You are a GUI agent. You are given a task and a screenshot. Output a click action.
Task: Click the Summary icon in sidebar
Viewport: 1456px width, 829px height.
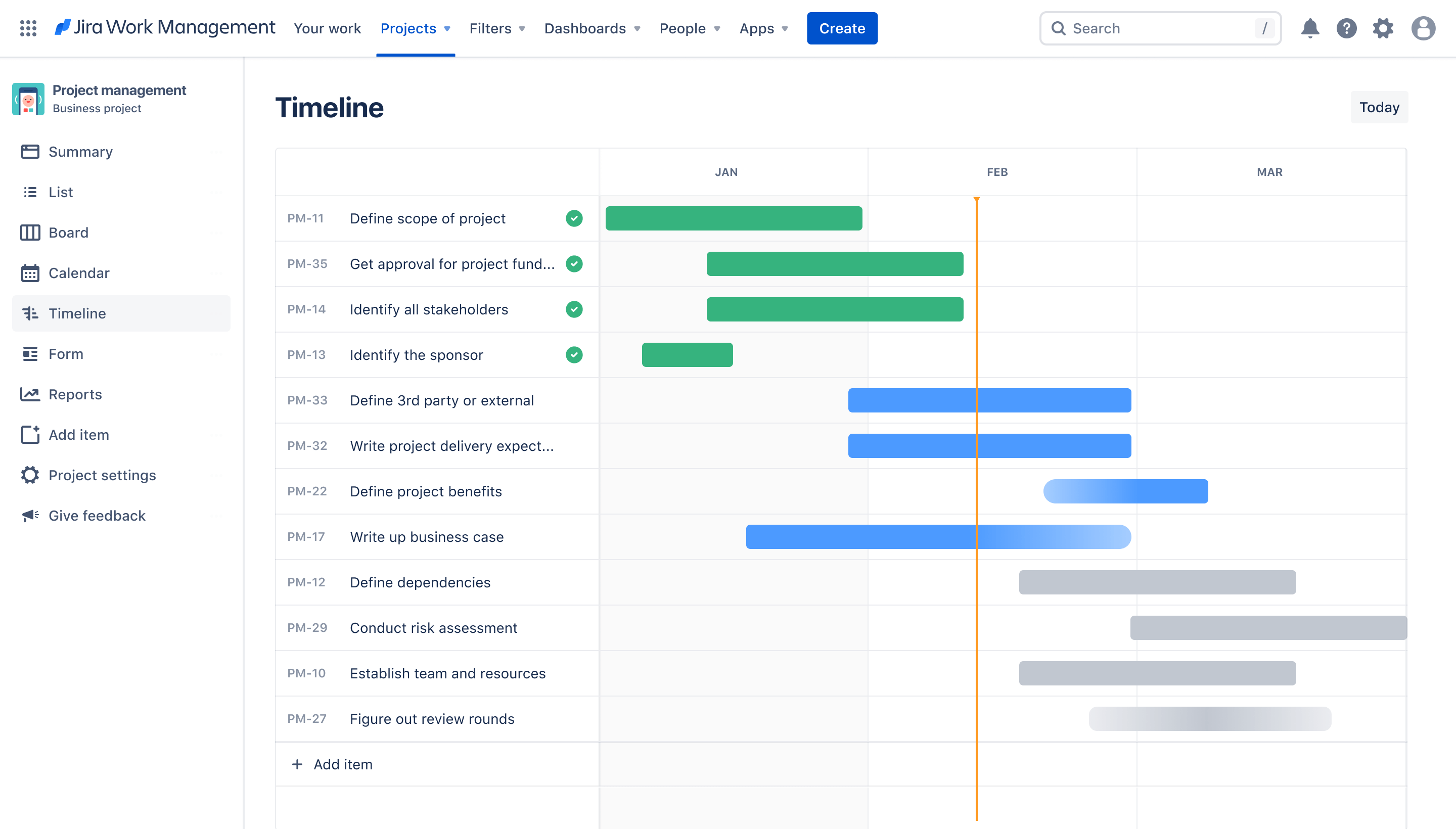30,151
